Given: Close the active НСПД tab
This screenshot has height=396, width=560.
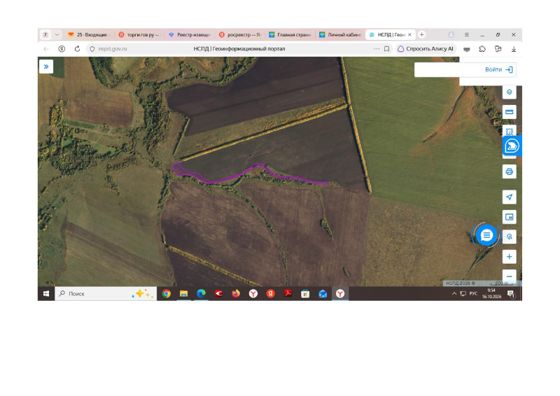Looking at the screenshot, I should click(410, 35).
